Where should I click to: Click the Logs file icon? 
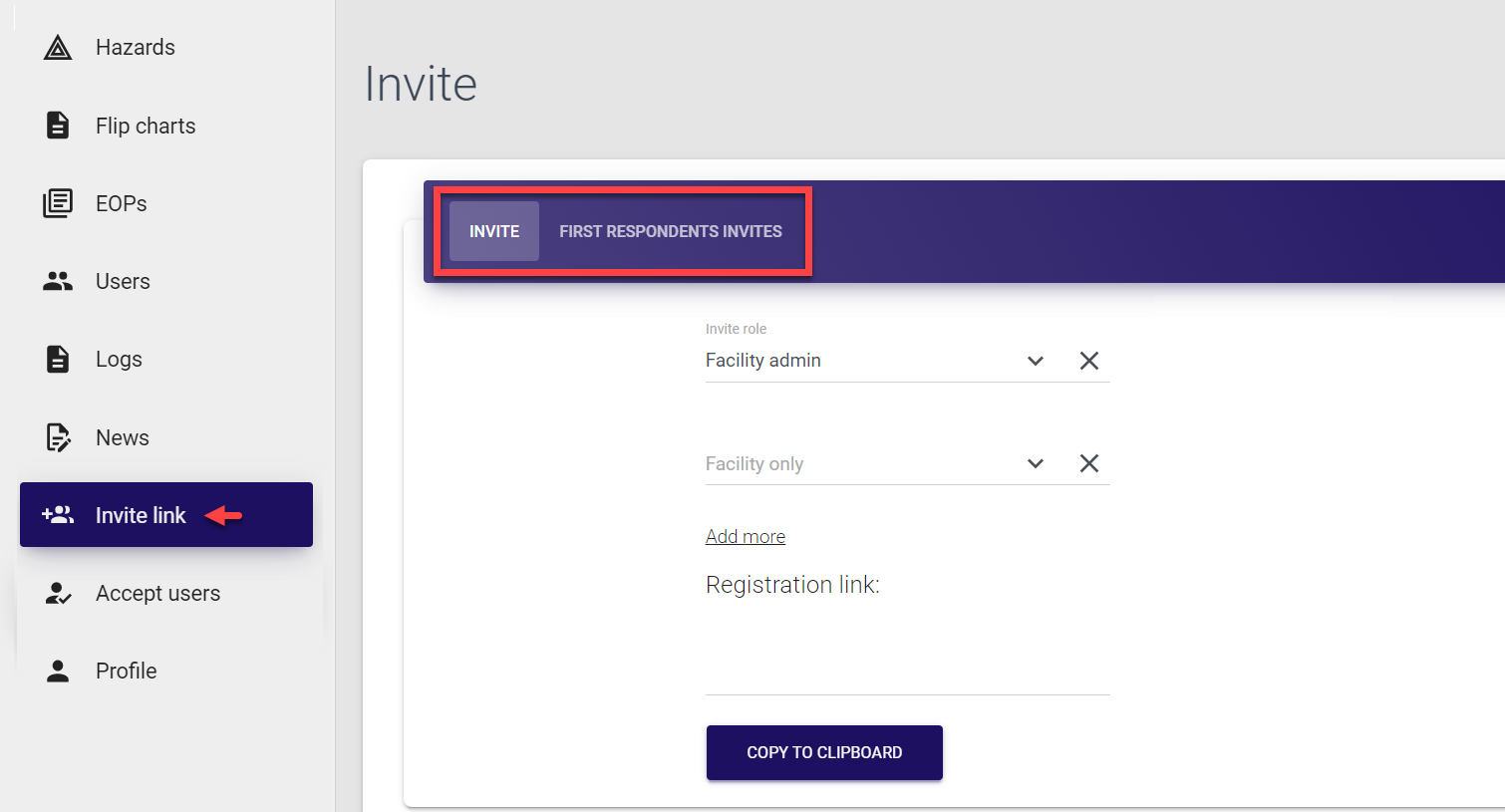click(x=58, y=360)
